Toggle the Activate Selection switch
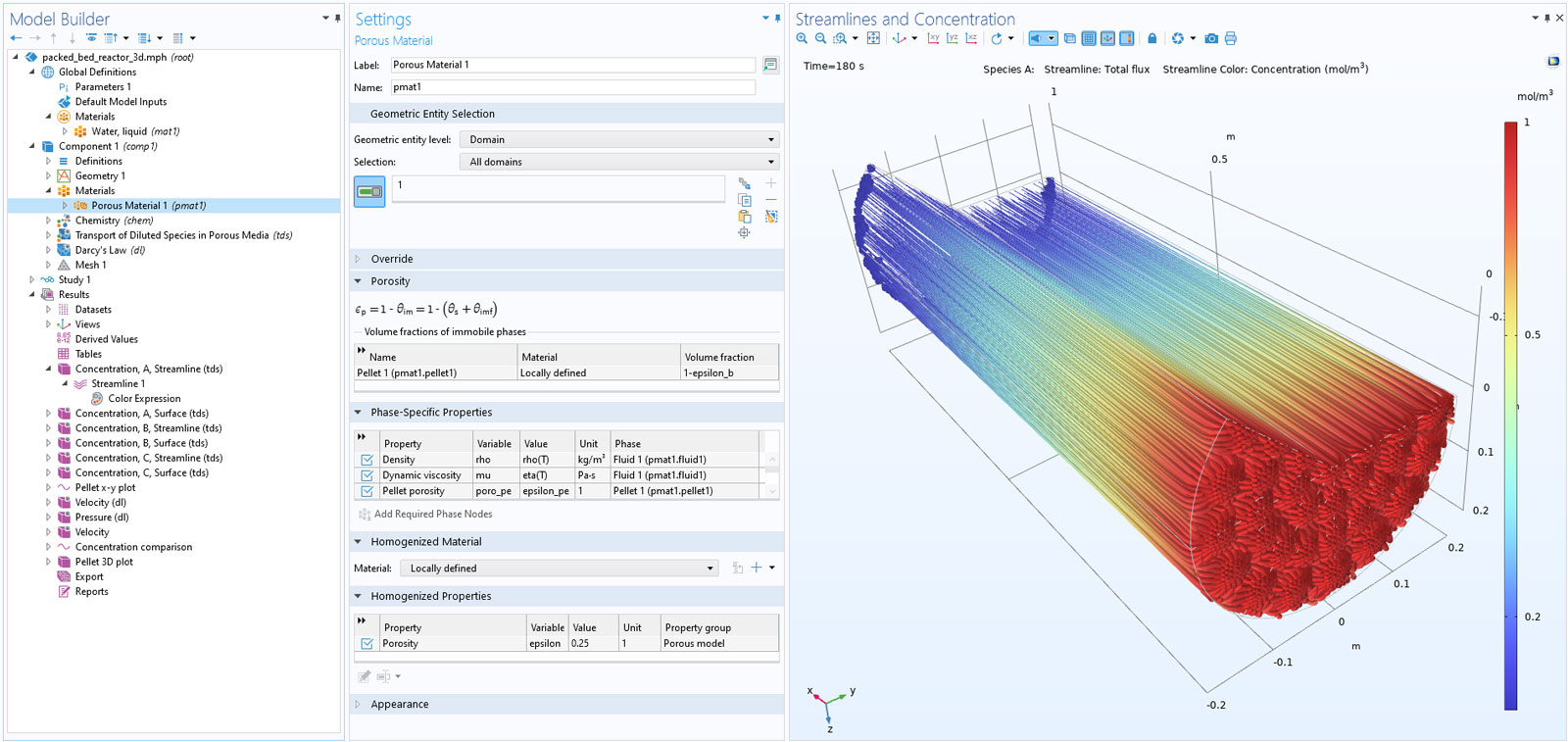 (369, 191)
